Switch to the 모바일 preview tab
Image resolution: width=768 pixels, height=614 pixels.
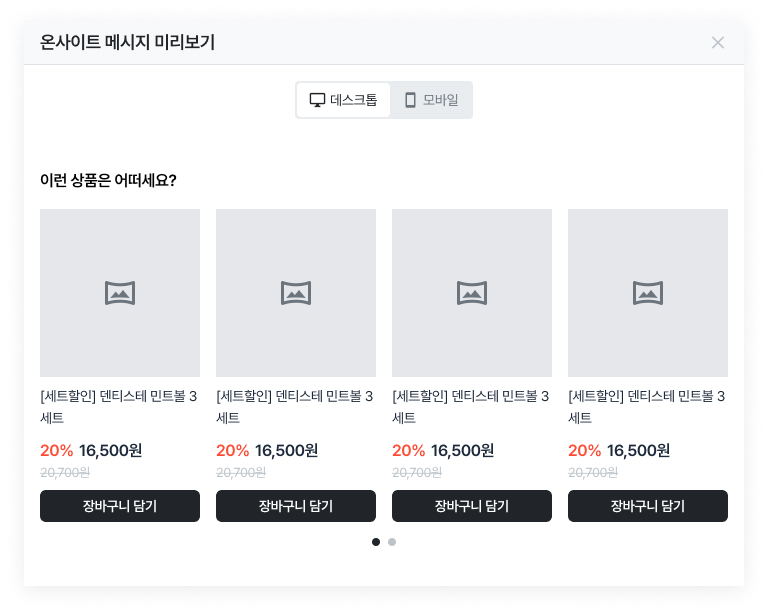pyautogui.click(x=431, y=100)
